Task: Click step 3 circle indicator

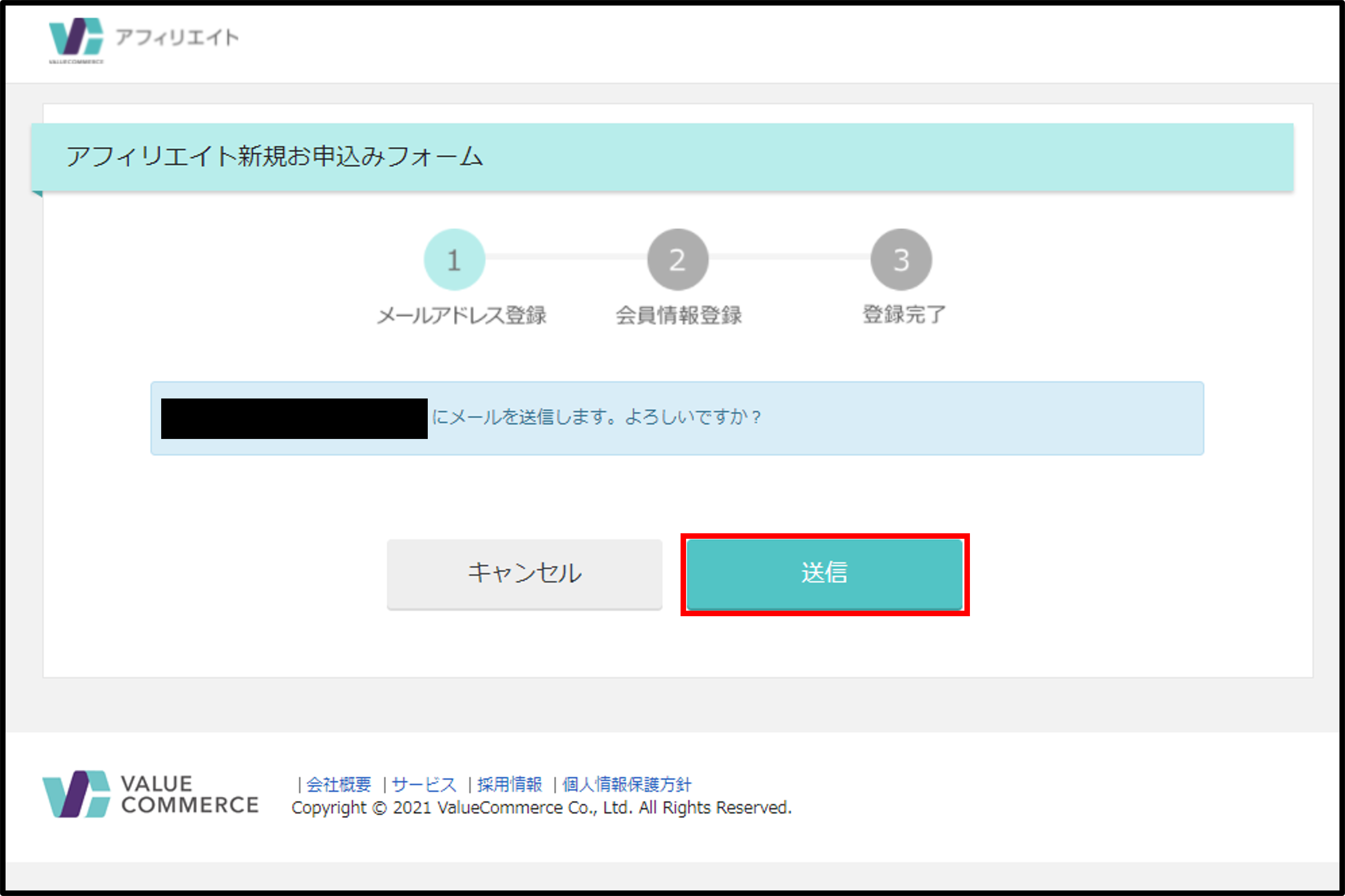Action: [902, 260]
